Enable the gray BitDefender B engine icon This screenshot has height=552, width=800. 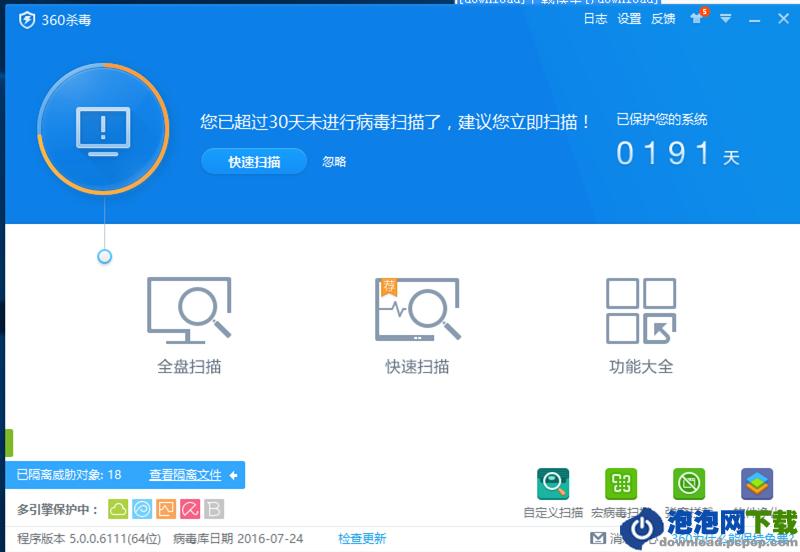[x=214, y=509]
